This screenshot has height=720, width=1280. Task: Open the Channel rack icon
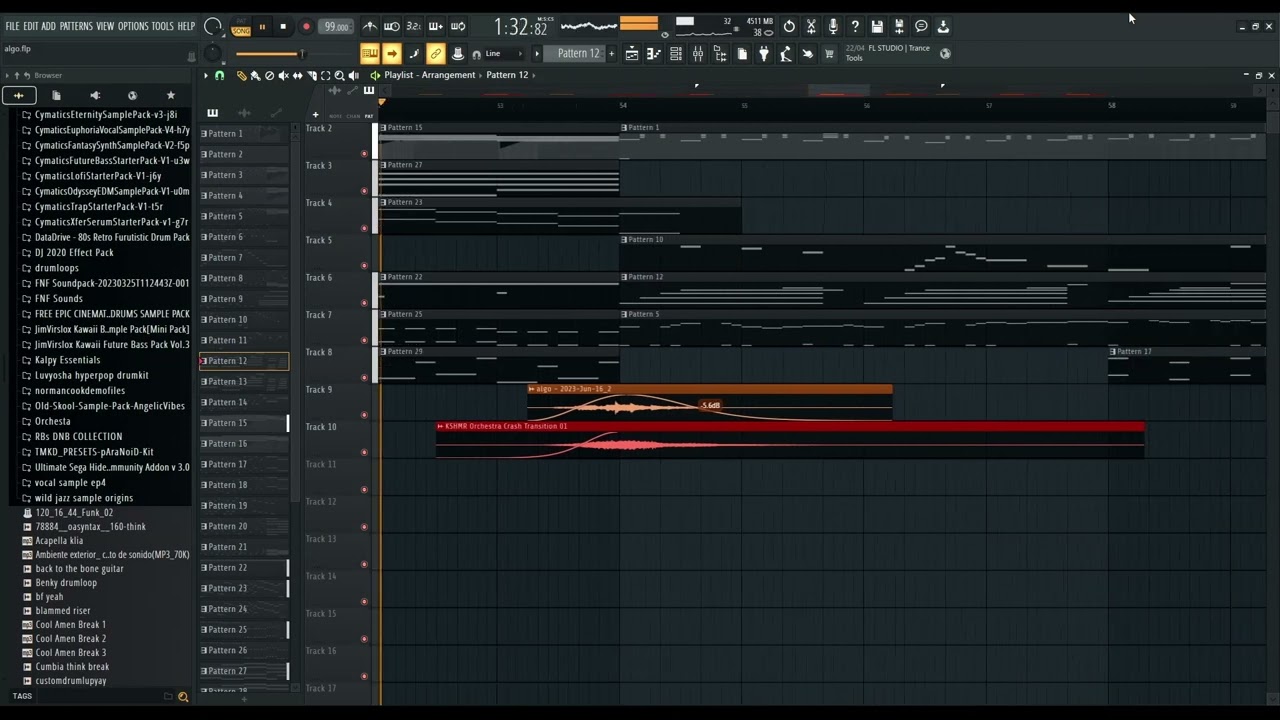pyautogui.click(x=676, y=54)
